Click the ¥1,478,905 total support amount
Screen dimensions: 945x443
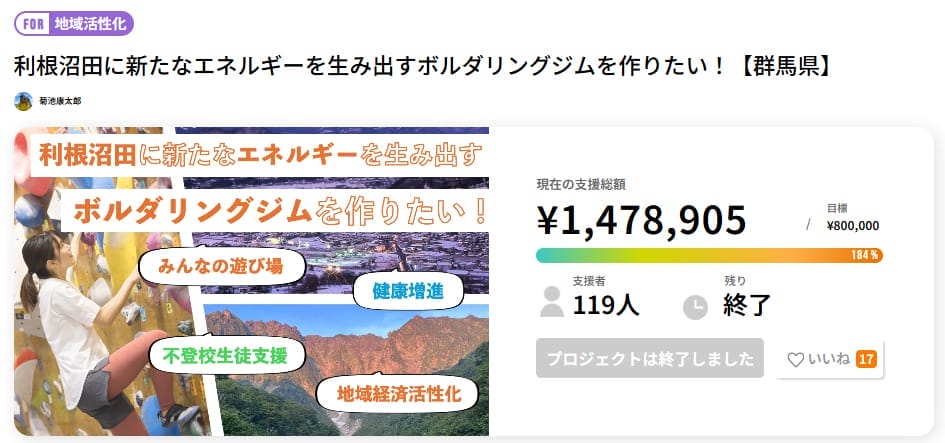point(642,218)
